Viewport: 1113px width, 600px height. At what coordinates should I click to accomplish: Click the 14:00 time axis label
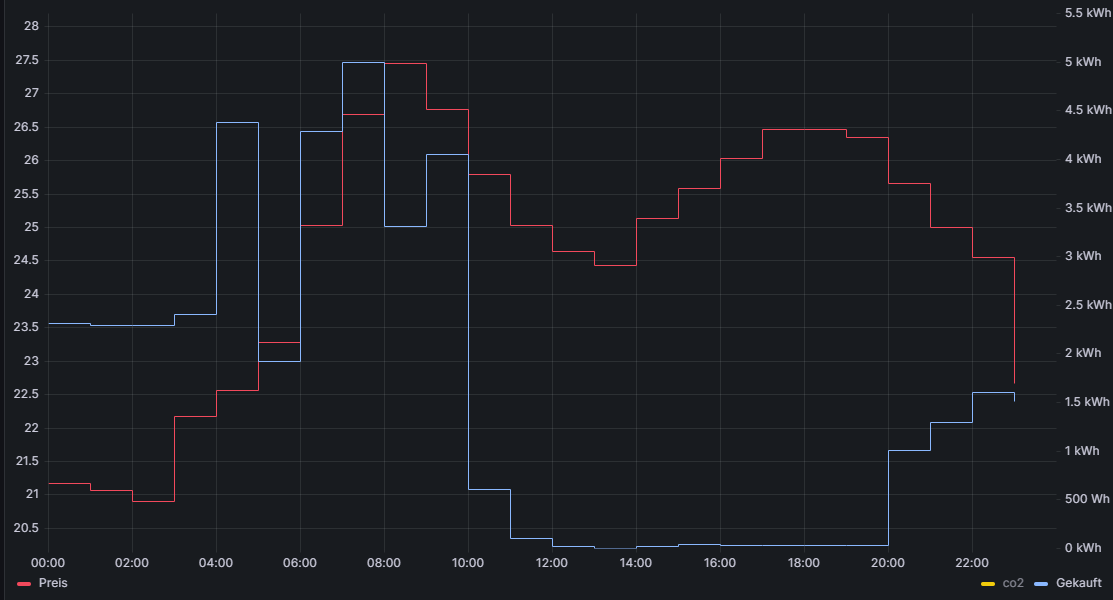click(635, 563)
